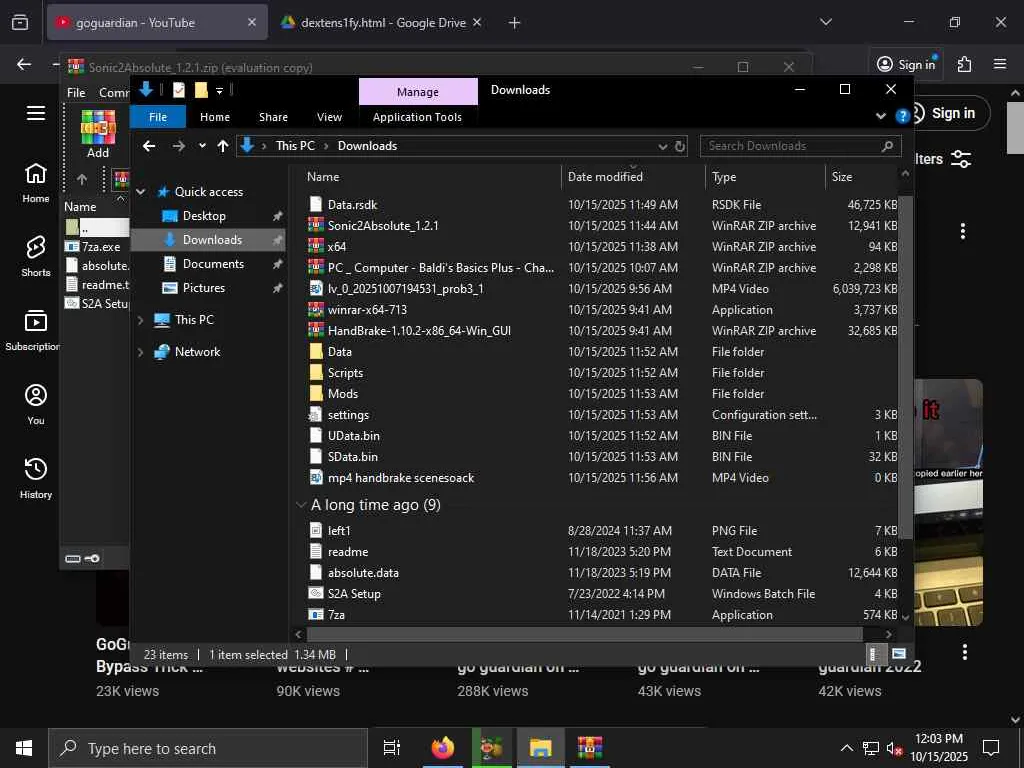The image size is (1024, 768).
Task: Open Firefox from the taskbar
Action: coord(443,748)
